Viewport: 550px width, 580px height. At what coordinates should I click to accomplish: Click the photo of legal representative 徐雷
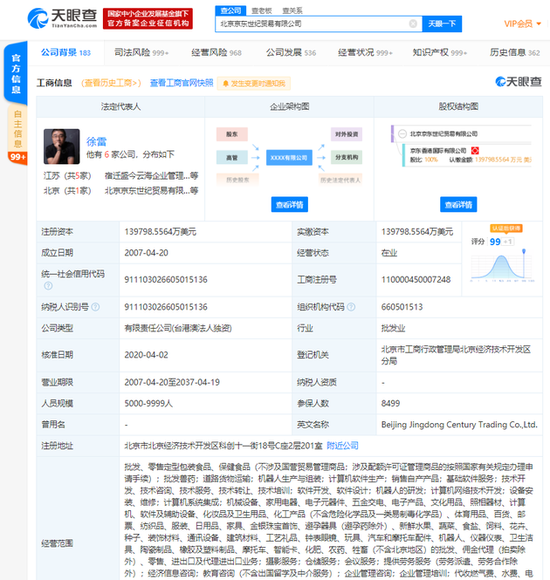[x=62, y=146]
